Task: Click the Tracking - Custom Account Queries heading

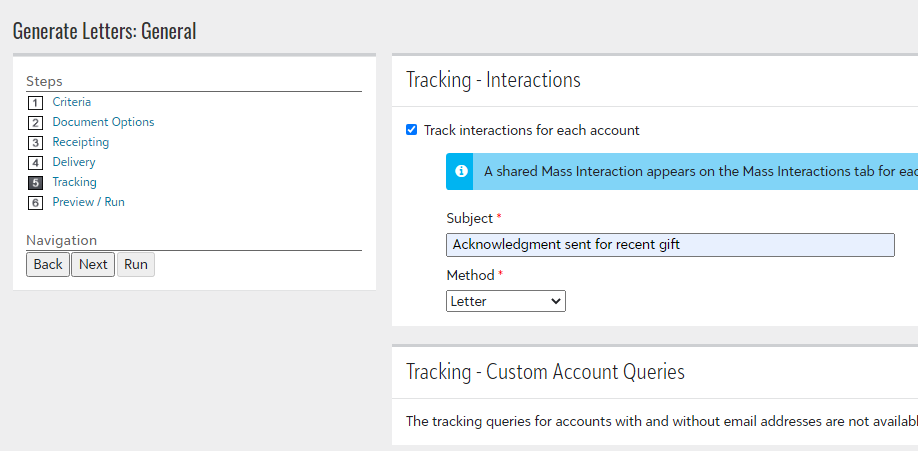Action: pyautogui.click(x=545, y=372)
